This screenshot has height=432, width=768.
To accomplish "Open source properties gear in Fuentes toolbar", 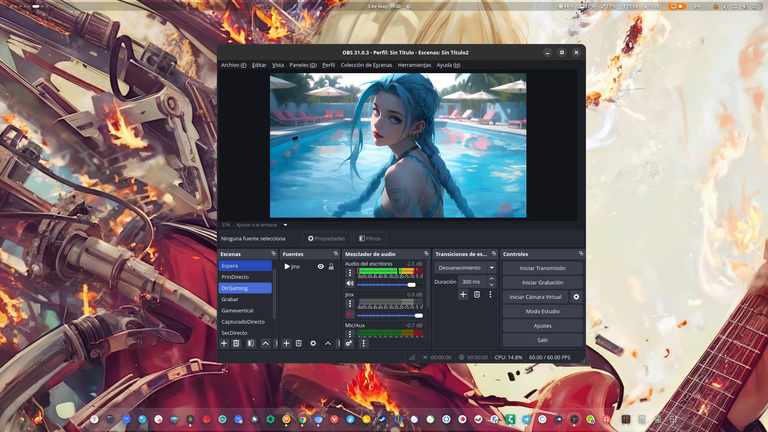I will (313, 343).
